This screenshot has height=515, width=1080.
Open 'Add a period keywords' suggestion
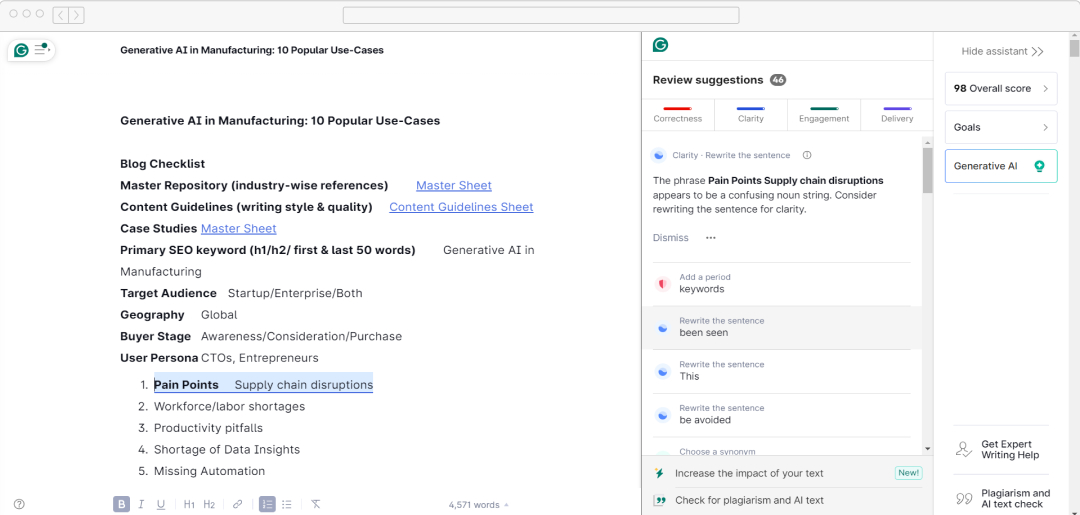[781, 284]
